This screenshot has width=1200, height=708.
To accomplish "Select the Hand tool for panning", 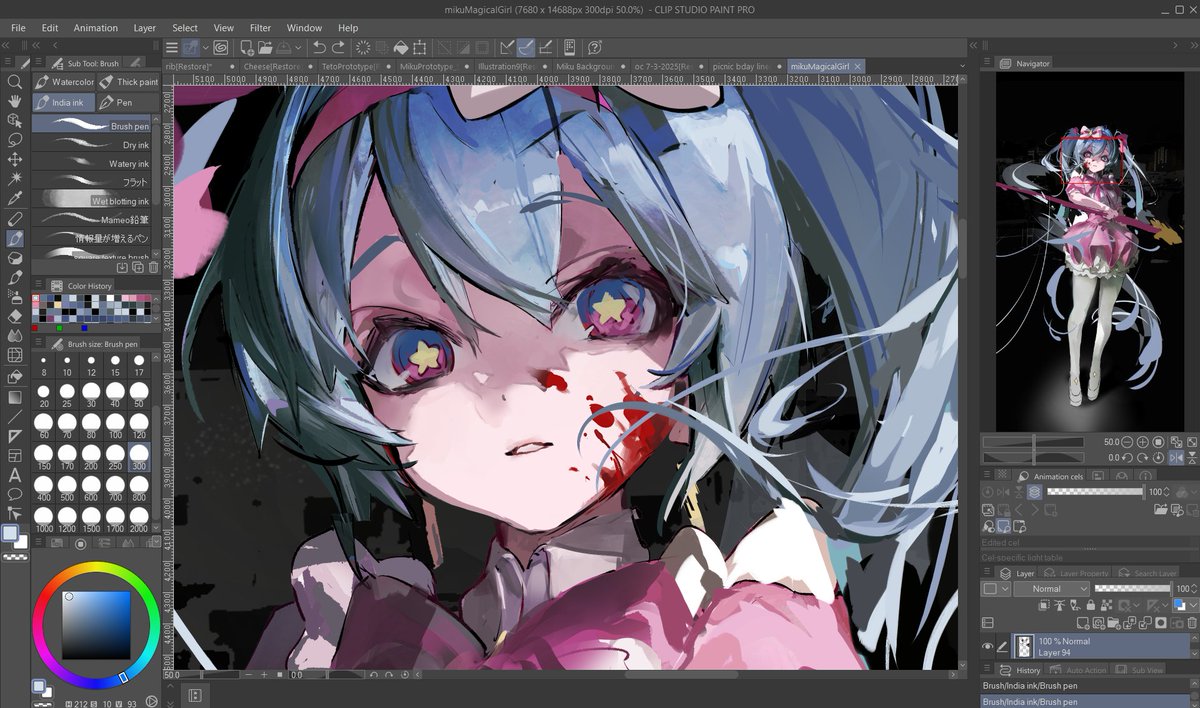I will [x=14, y=100].
